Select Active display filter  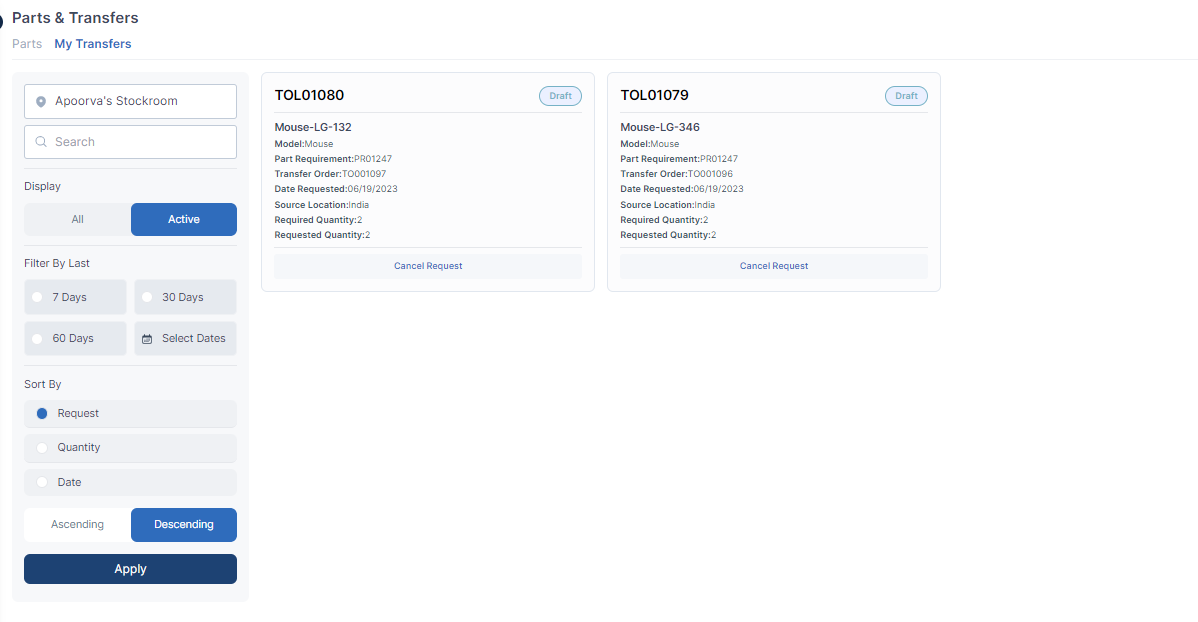(x=184, y=219)
